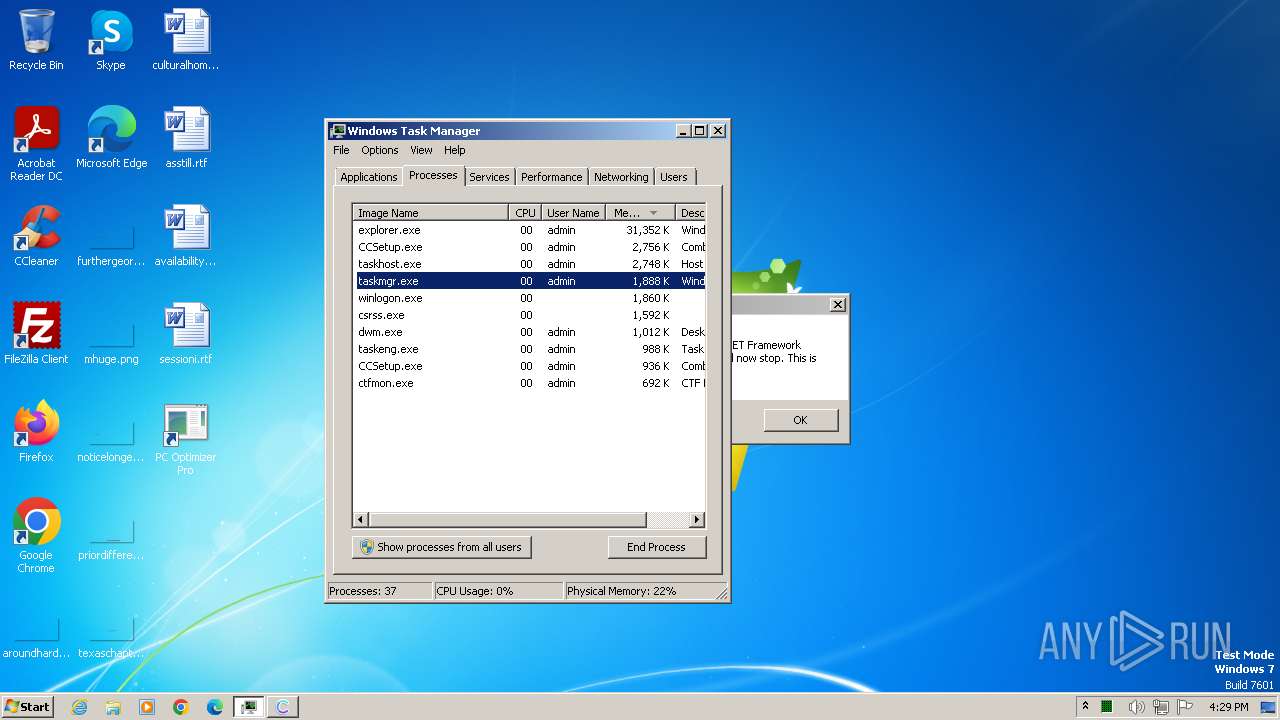This screenshot has height=720, width=1280.
Task: Launch CCleaner desktop shortcut
Action: (x=36, y=236)
